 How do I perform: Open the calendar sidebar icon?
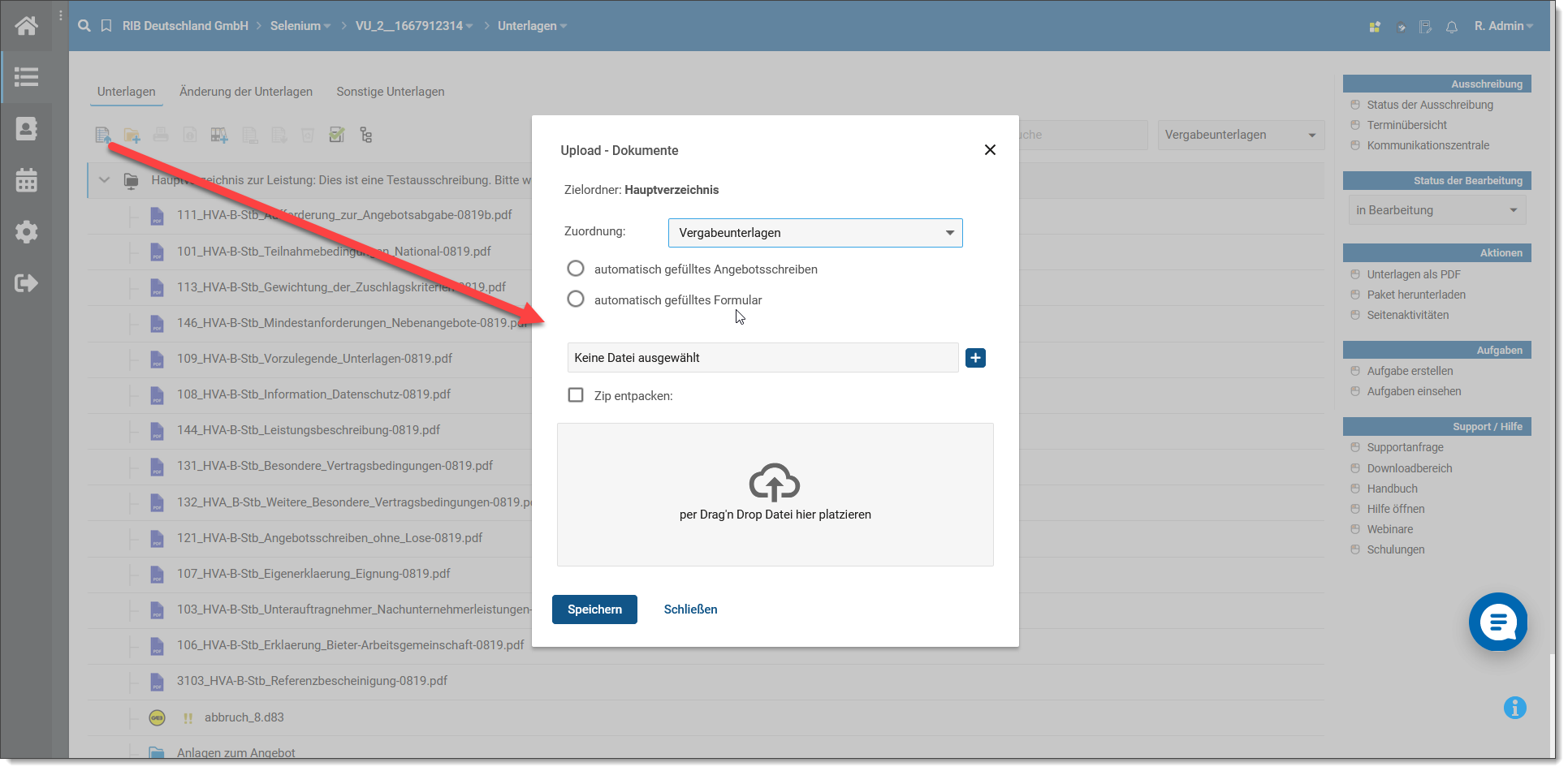point(26,180)
